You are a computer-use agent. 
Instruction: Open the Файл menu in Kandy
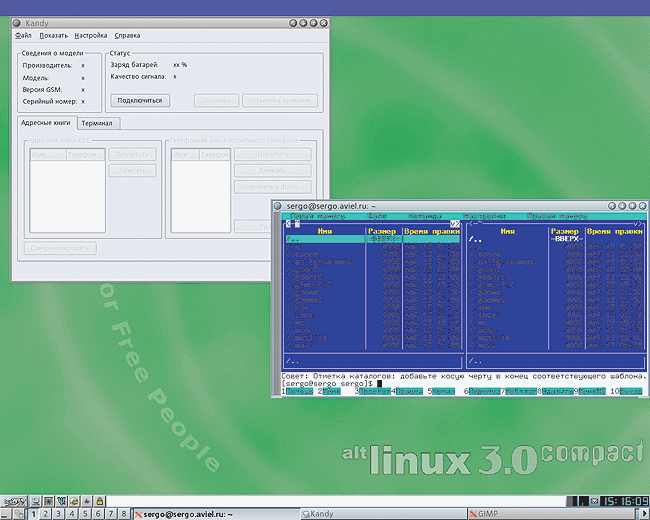click(x=23, y=36)
